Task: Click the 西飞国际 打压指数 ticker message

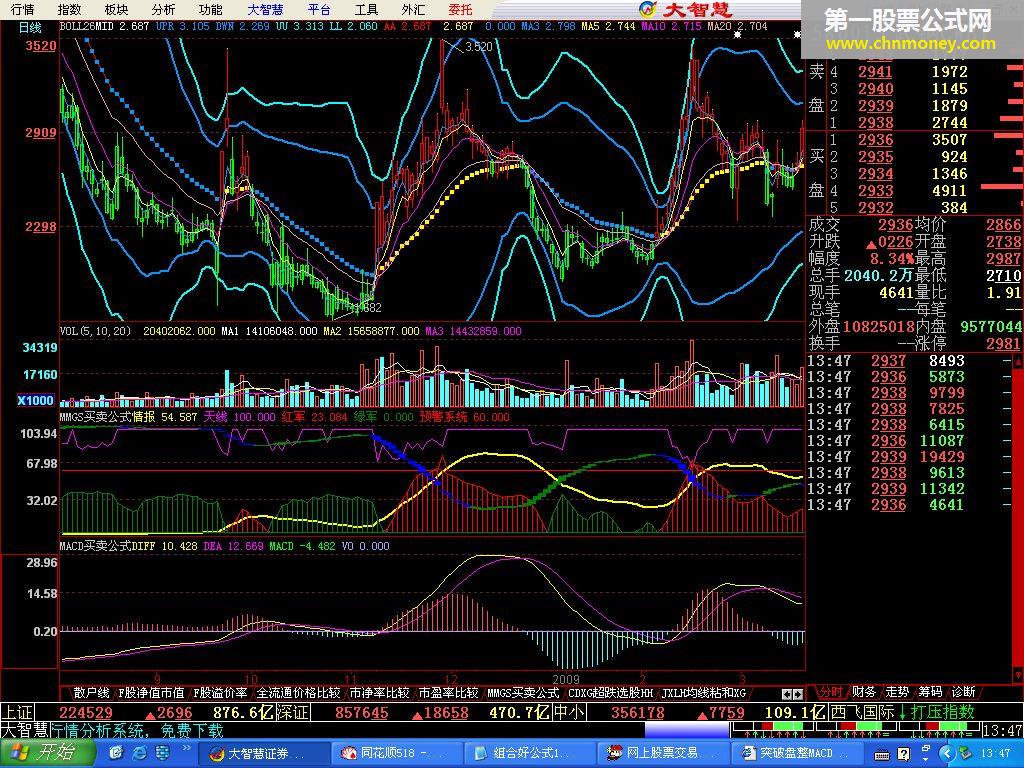Action: coord(903,712)
